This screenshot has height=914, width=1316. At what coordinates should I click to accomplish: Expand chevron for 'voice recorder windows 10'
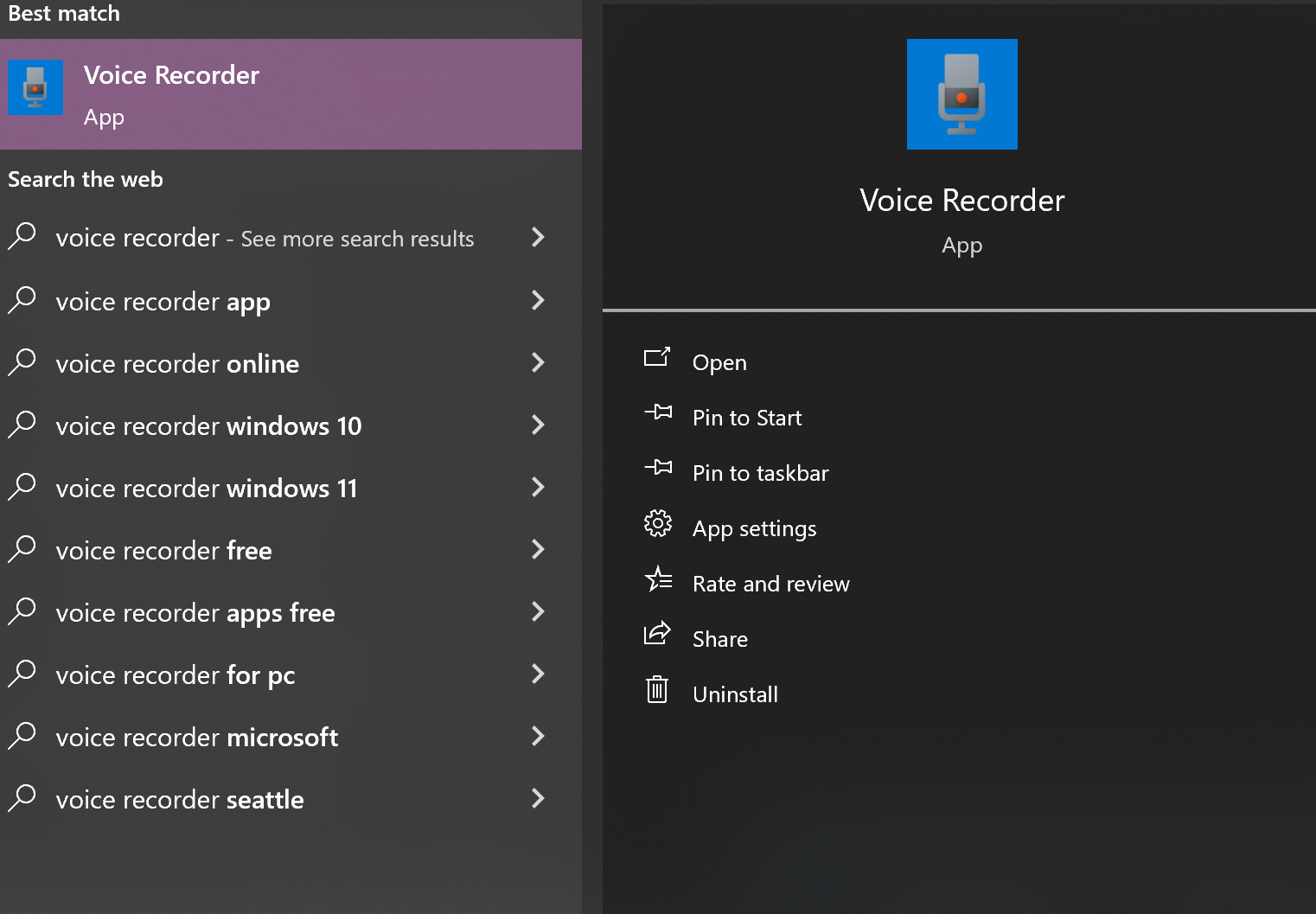tap(538, 425)
